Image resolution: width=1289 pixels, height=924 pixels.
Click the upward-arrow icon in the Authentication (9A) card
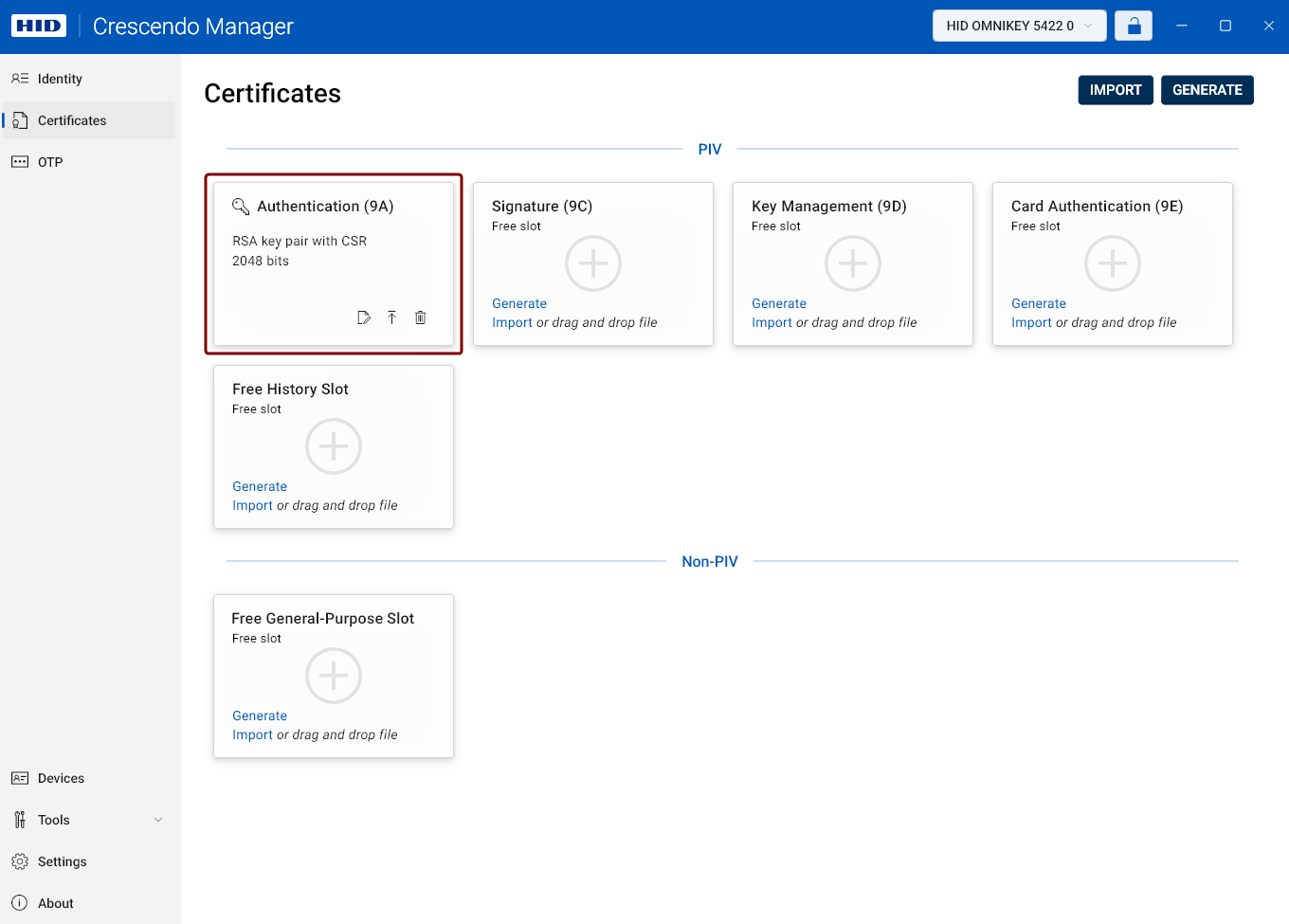click(x=391, y=317)
